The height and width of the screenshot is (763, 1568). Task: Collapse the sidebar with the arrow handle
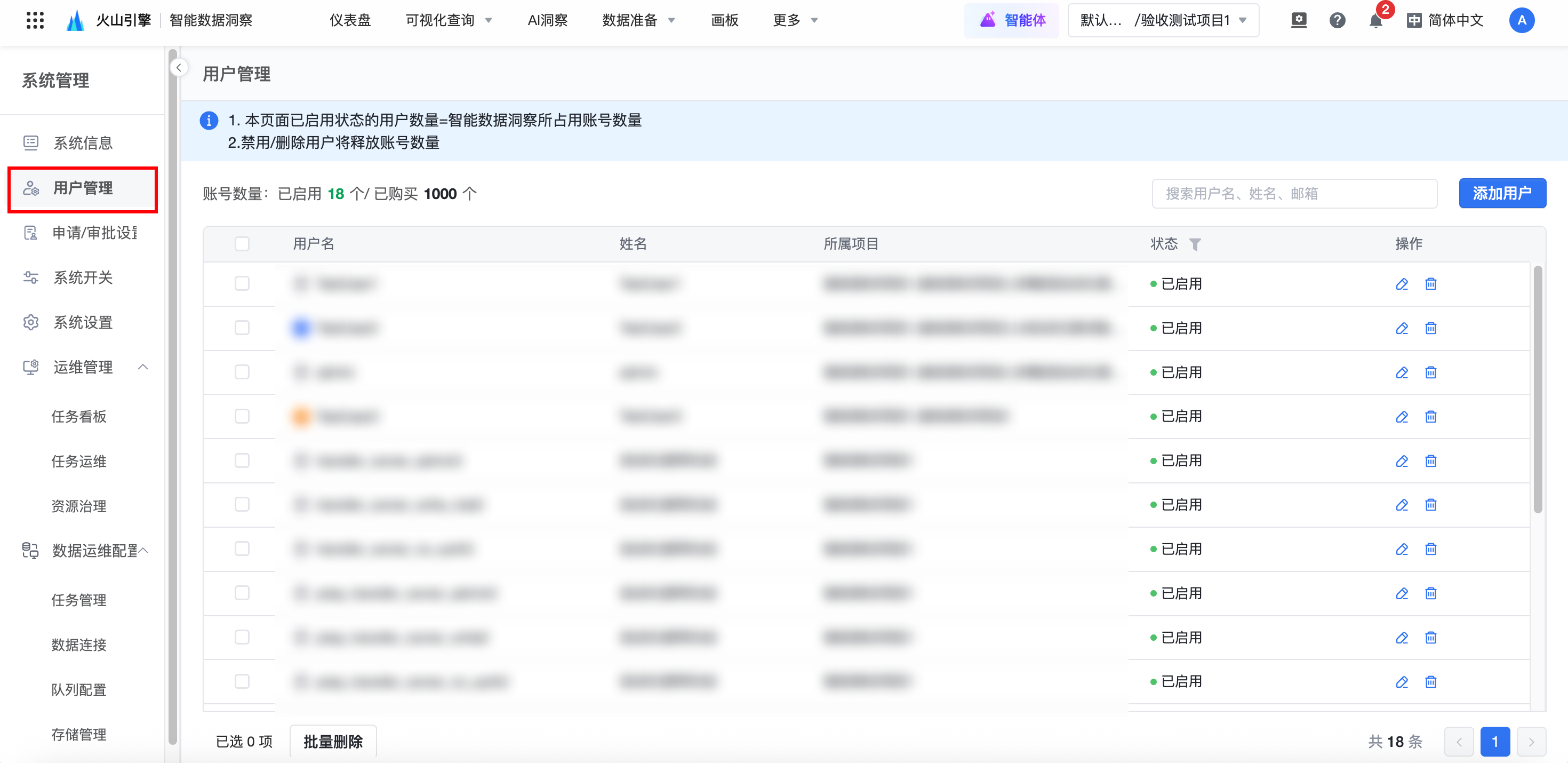[x=179, y=68]
